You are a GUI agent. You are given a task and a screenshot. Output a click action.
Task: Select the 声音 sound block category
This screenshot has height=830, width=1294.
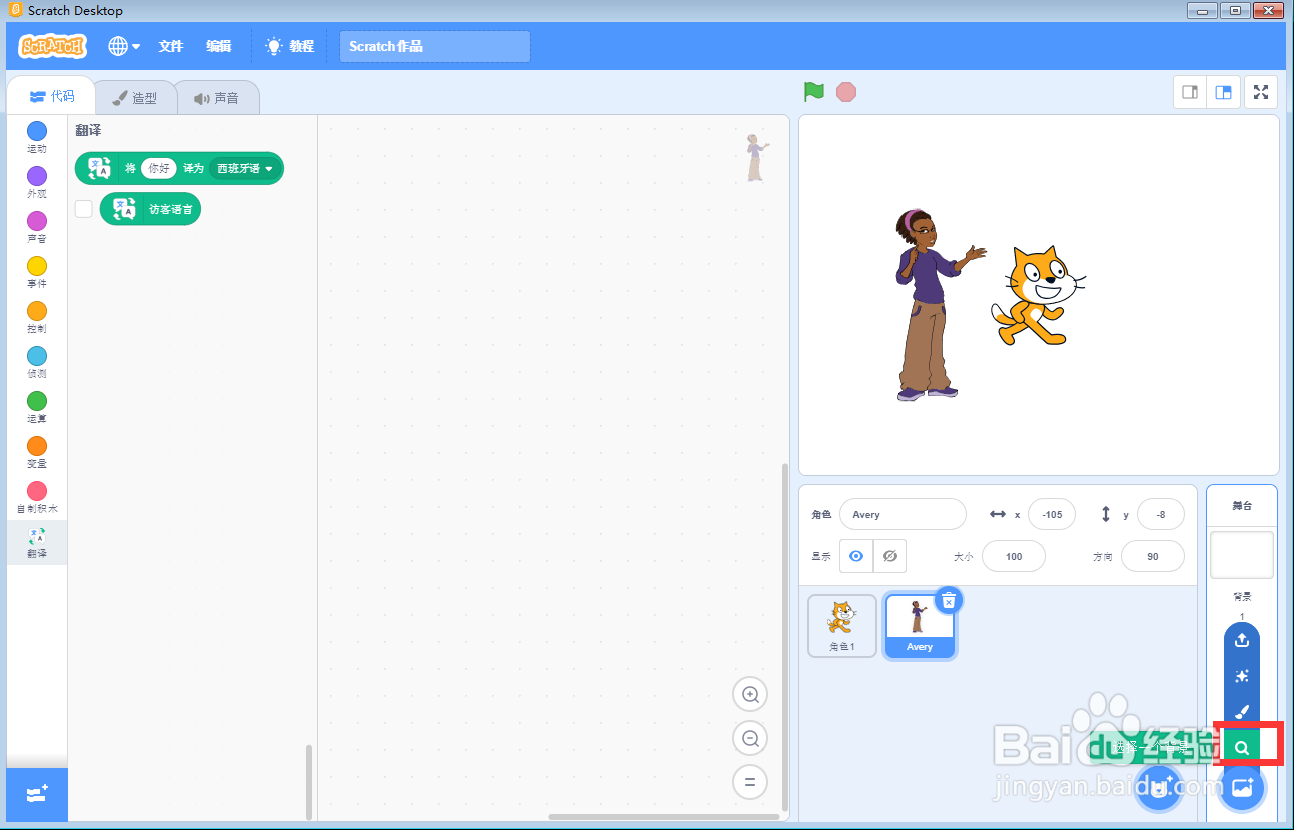click(37, 228)
